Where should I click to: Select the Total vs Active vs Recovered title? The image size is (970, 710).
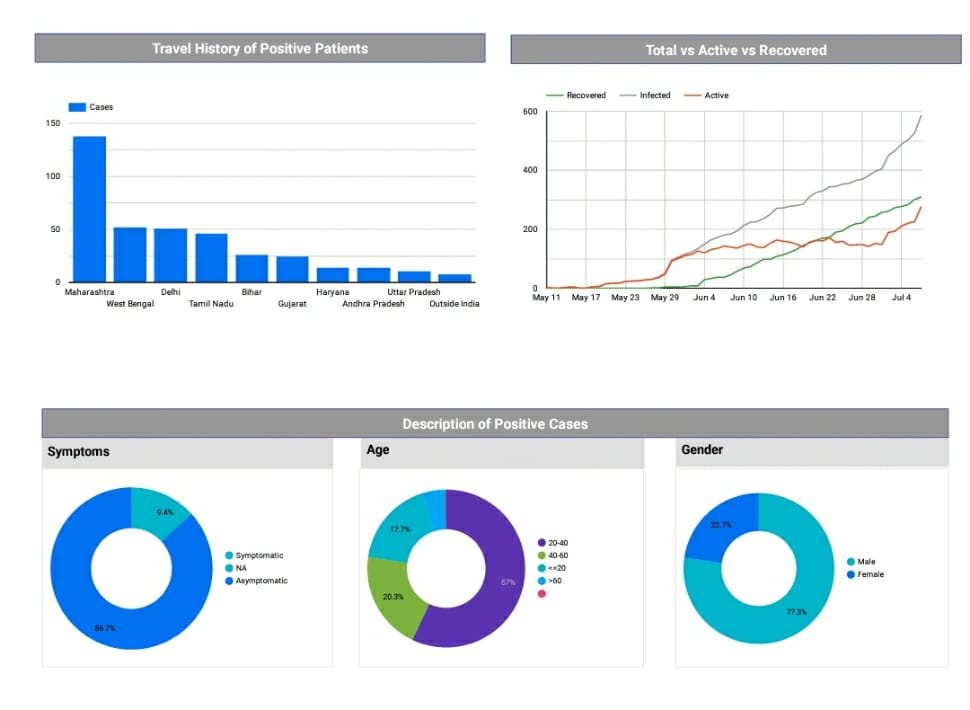(x=736, y=50)
